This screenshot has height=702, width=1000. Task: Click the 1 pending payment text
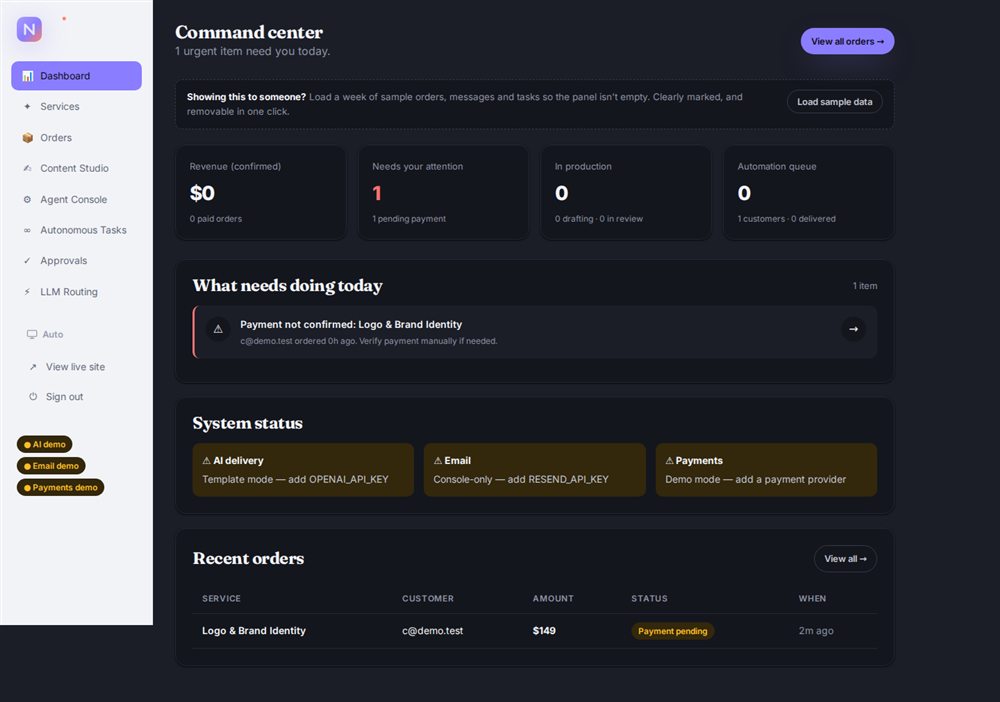pyautogui.click(x=409, y=219)
